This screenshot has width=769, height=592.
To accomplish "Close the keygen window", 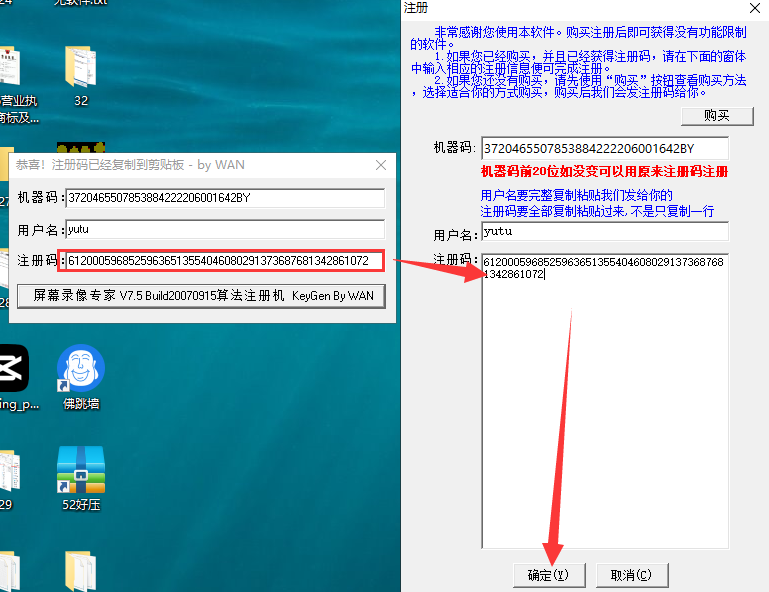I will pos(381,165).
